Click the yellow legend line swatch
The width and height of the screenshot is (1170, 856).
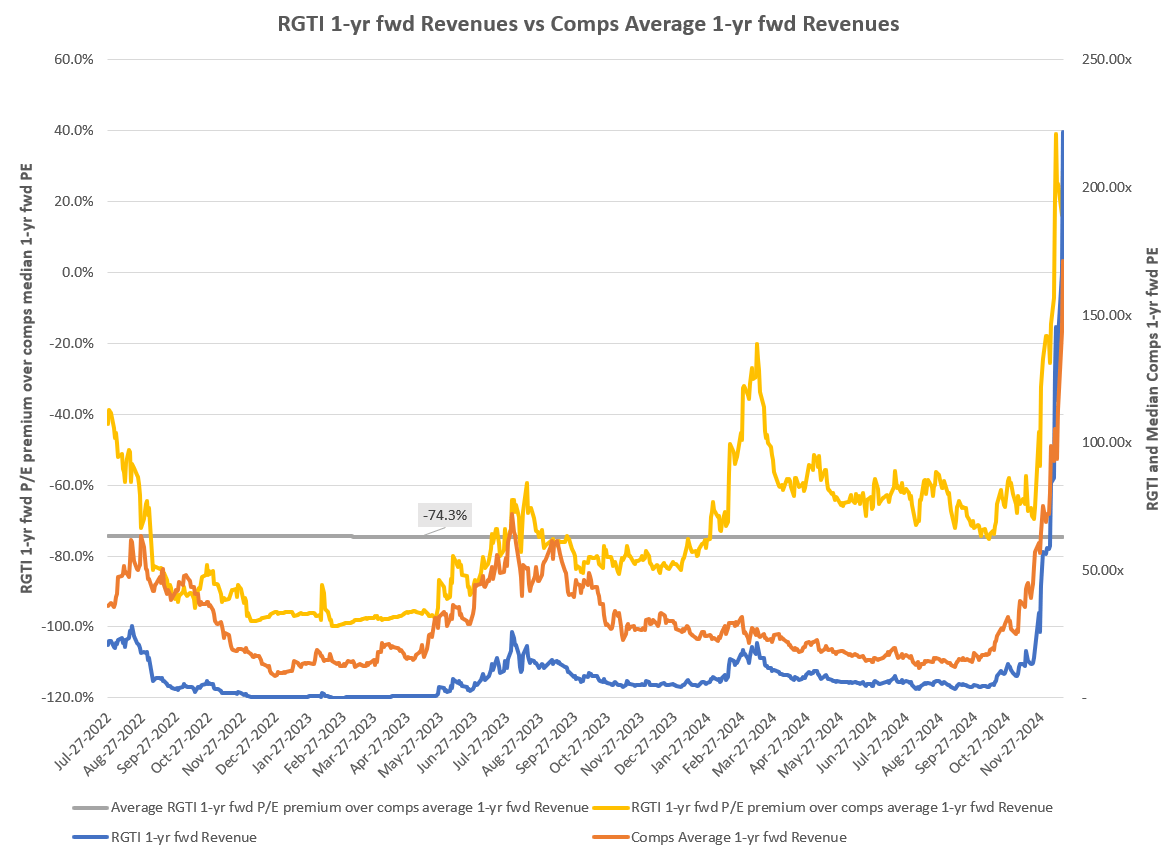(x=611, y=807)
